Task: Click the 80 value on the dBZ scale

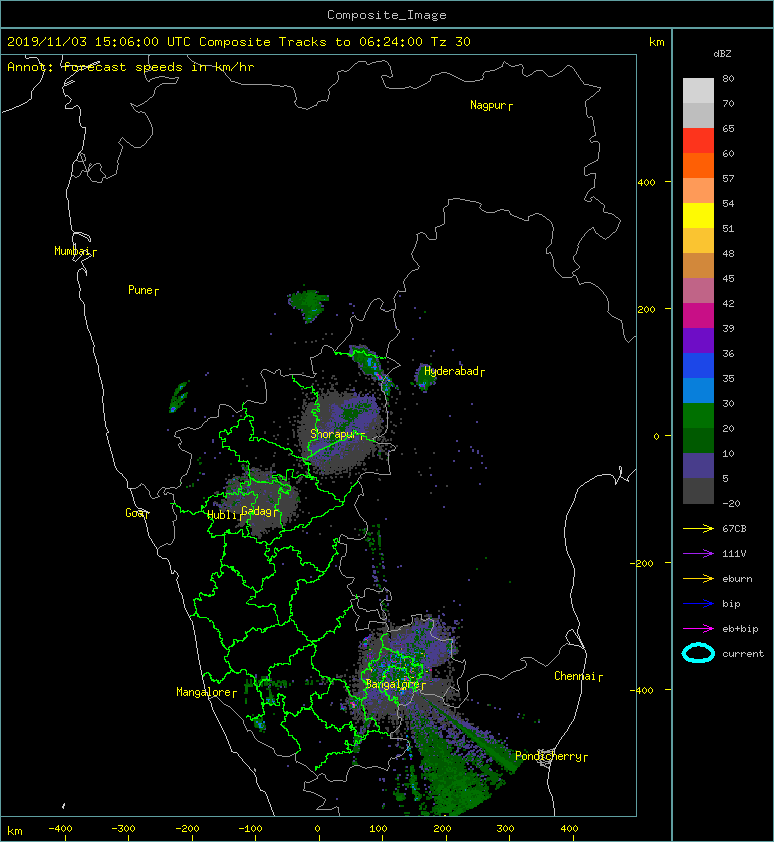Action: (x=728, y=78)
